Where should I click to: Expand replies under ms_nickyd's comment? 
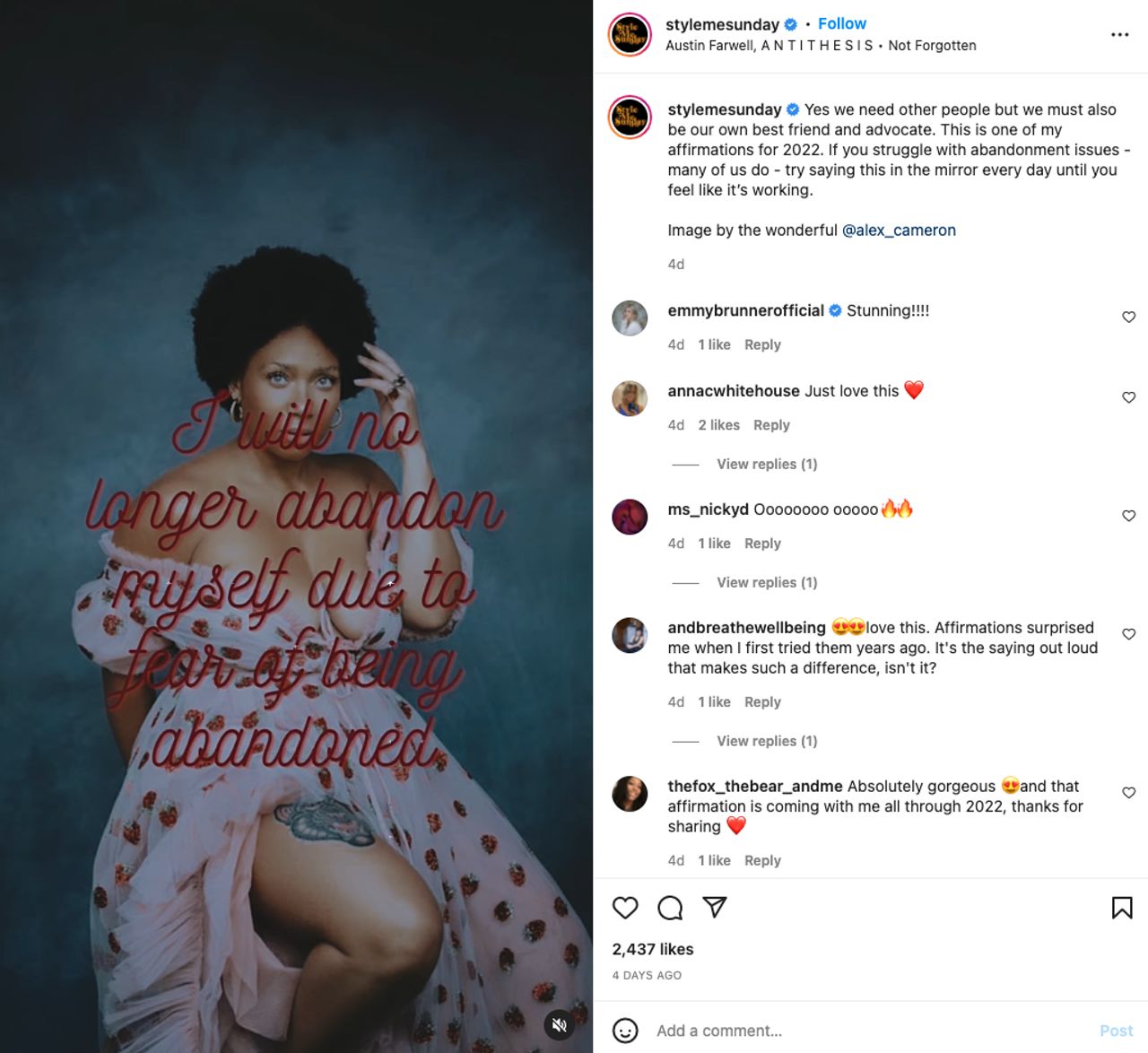click(767, 582)
